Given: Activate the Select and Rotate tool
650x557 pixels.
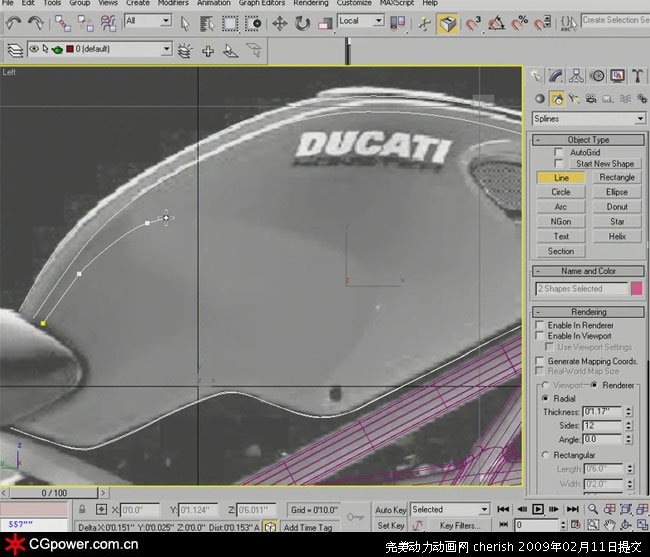Looking at the screenshot, I should (302, 24).
